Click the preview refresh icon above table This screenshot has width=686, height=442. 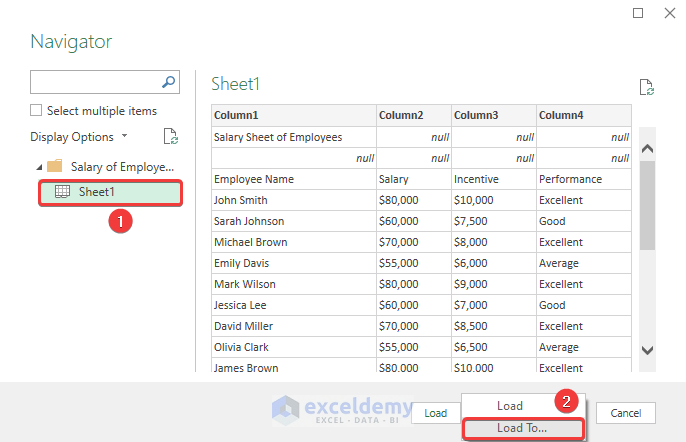pyautogui.click(x=646, y=89)
